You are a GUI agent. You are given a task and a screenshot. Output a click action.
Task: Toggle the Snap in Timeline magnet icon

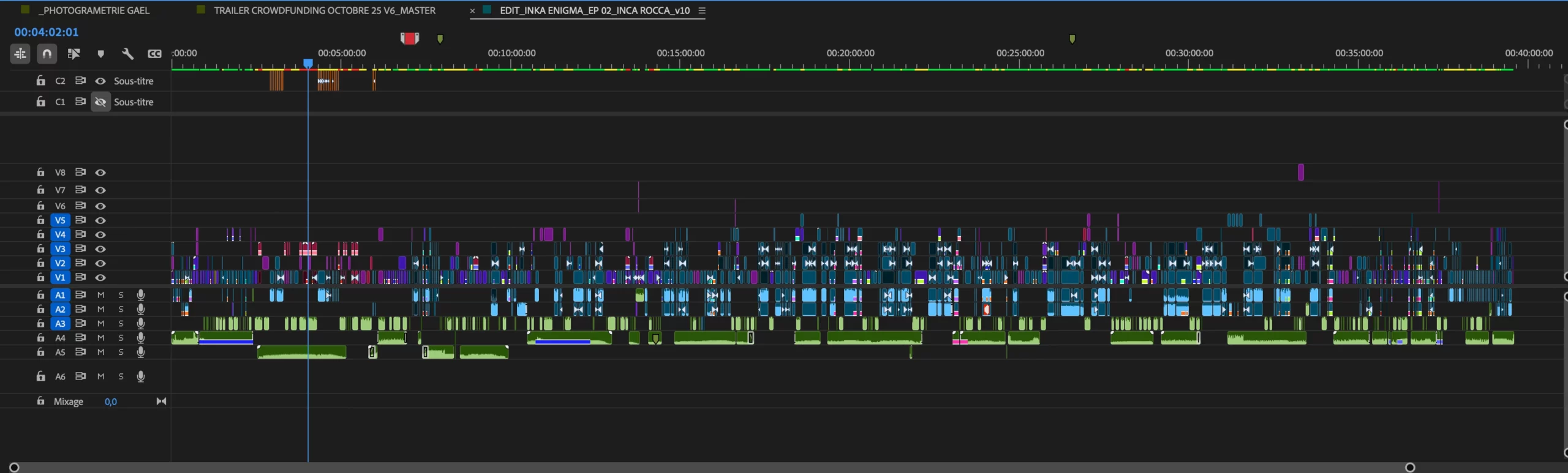click(x=47, y=54)
